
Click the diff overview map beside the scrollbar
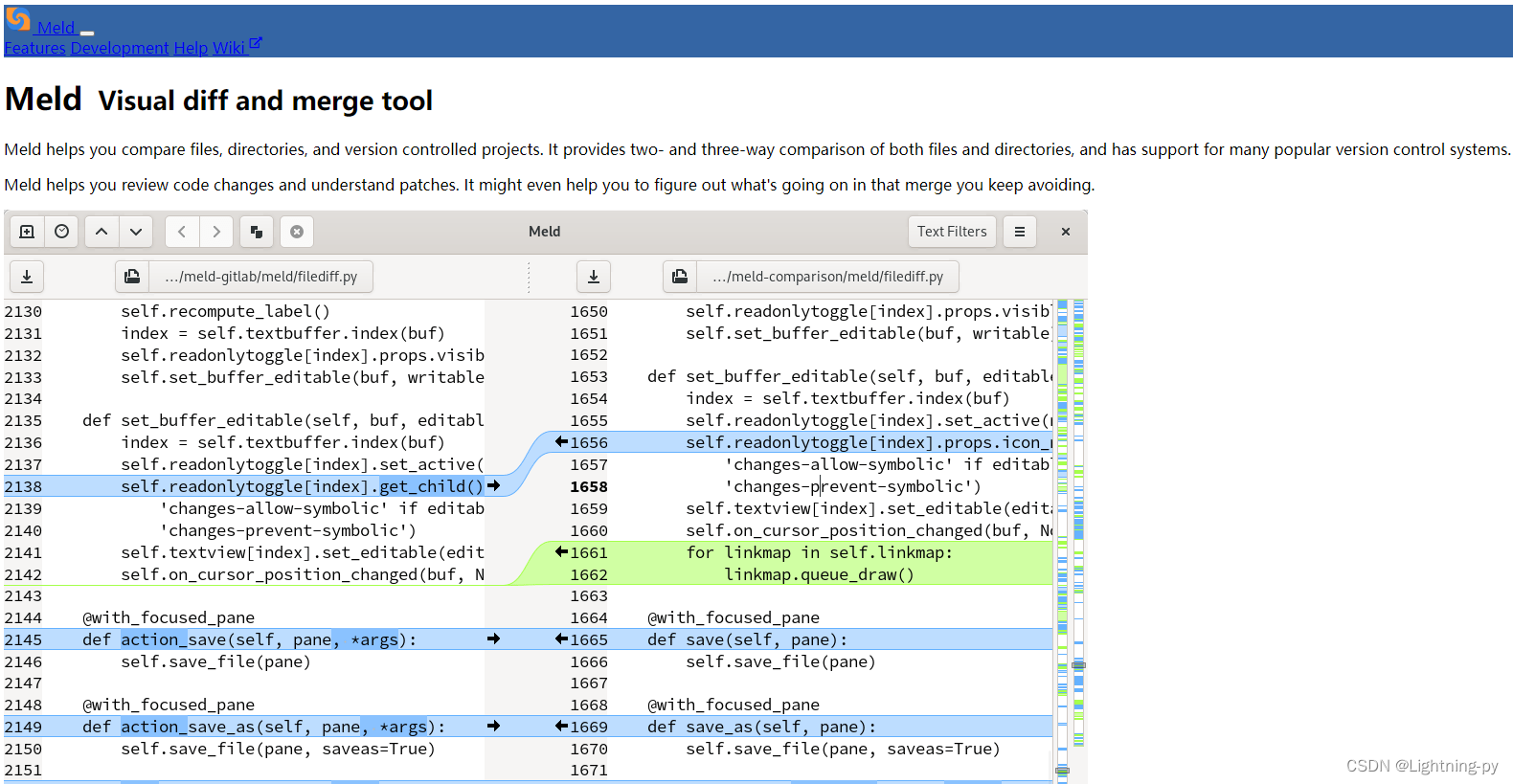pyautogui.click(x=1078, y=524)
